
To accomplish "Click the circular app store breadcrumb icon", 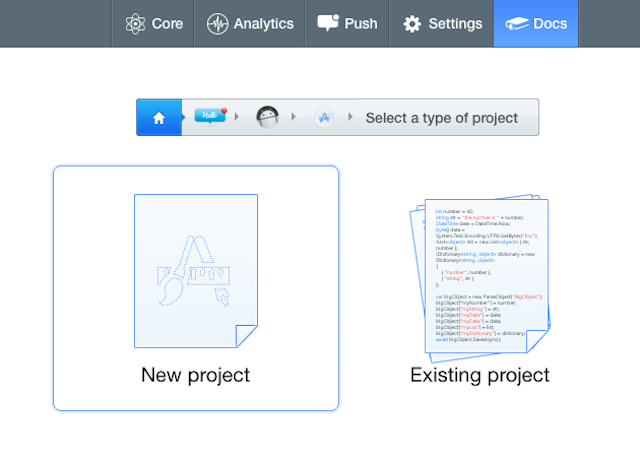I will coord(324,118).
